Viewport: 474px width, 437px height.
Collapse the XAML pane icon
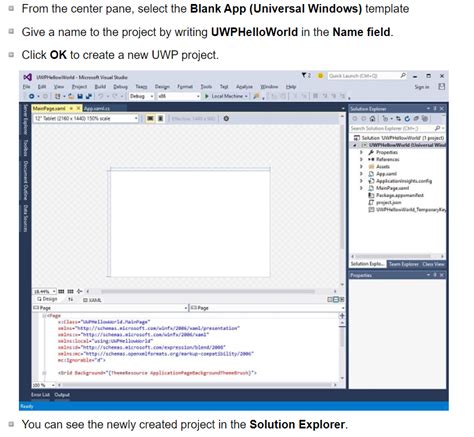(341, 300)
